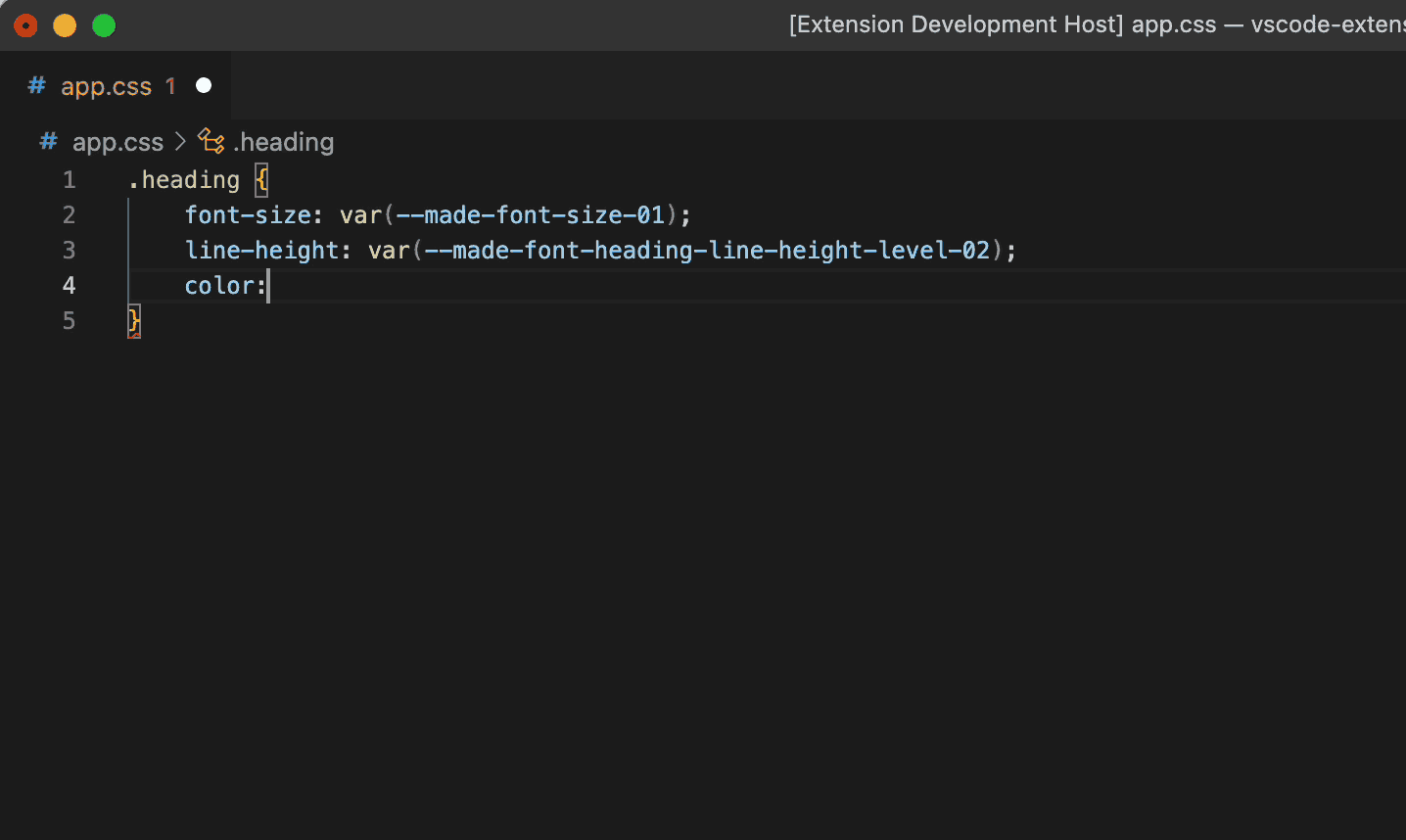Click the CSS language icon in the breadcrumb bar
Viewport: 1406px width, 840px height.
pos(47,142)
